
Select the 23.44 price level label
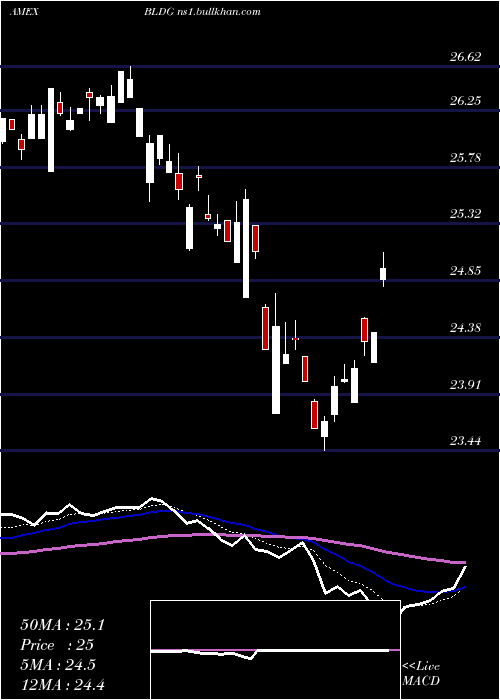click(x=465, y=441)
